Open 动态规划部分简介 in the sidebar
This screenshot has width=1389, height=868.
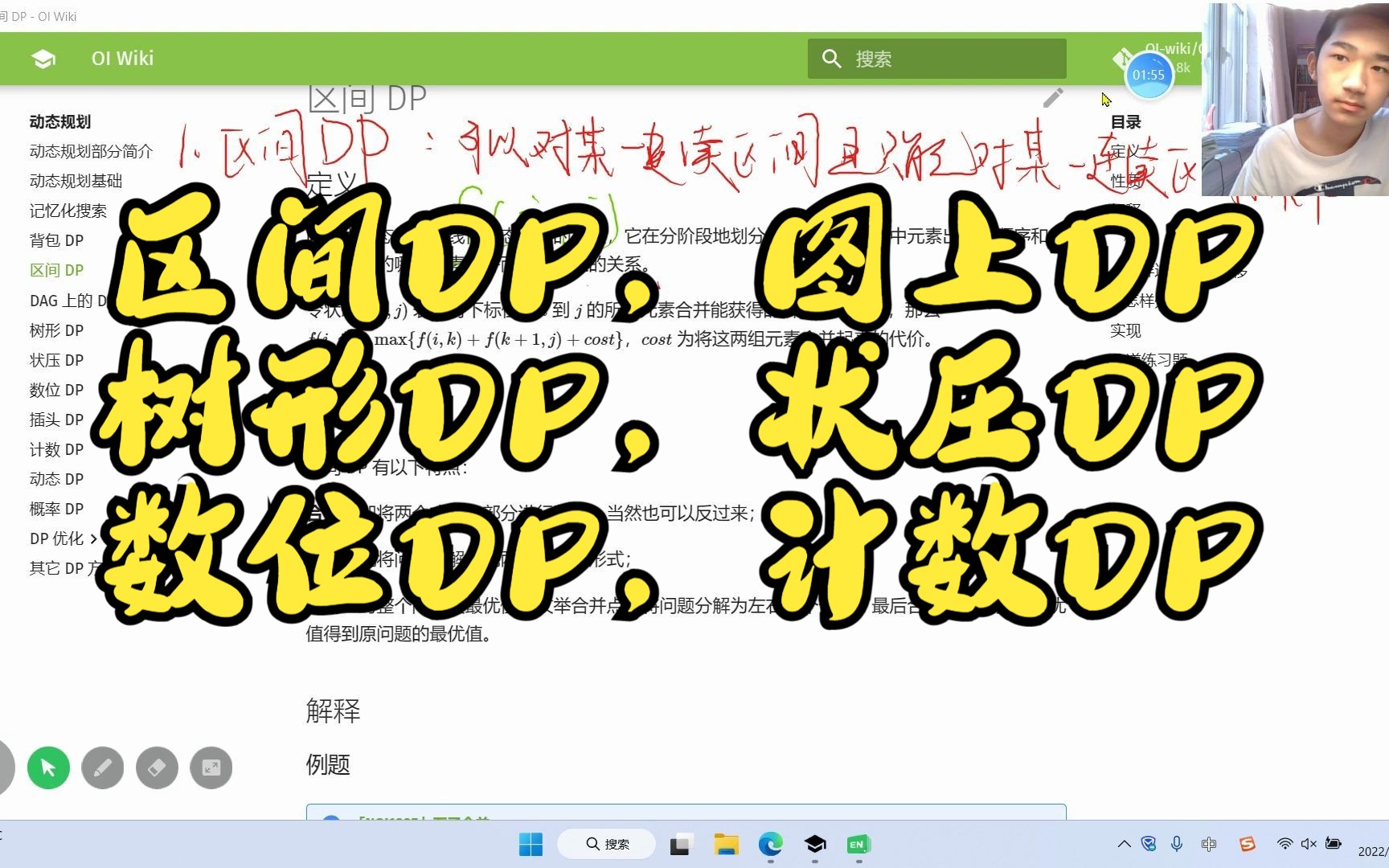[x=91, y=151]
